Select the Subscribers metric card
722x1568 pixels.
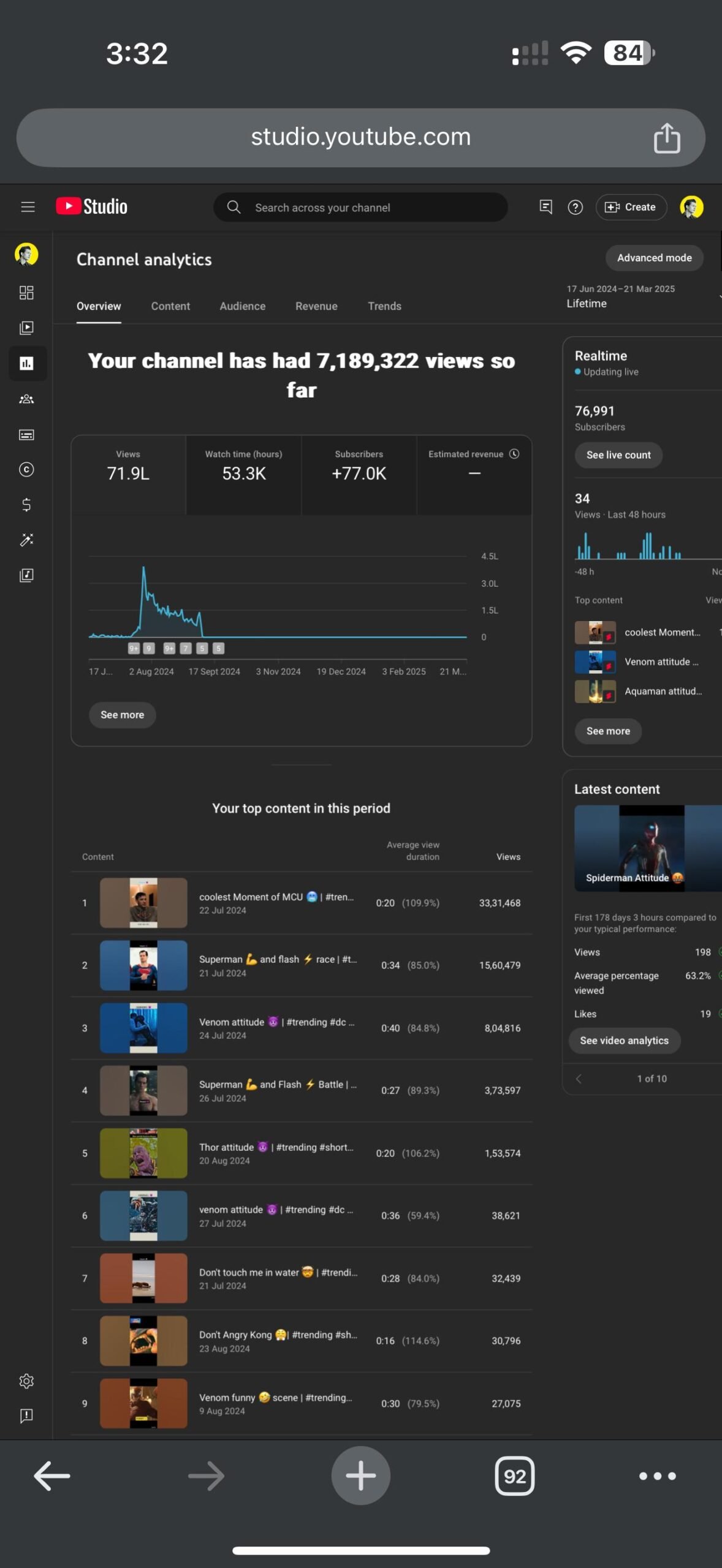pyautogui.click(x=359, y=475)
